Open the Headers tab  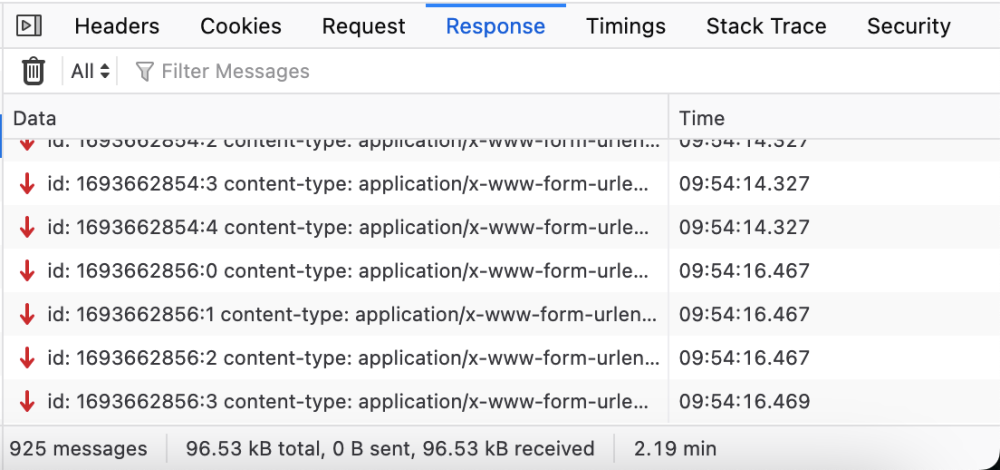tap(117, 26)
